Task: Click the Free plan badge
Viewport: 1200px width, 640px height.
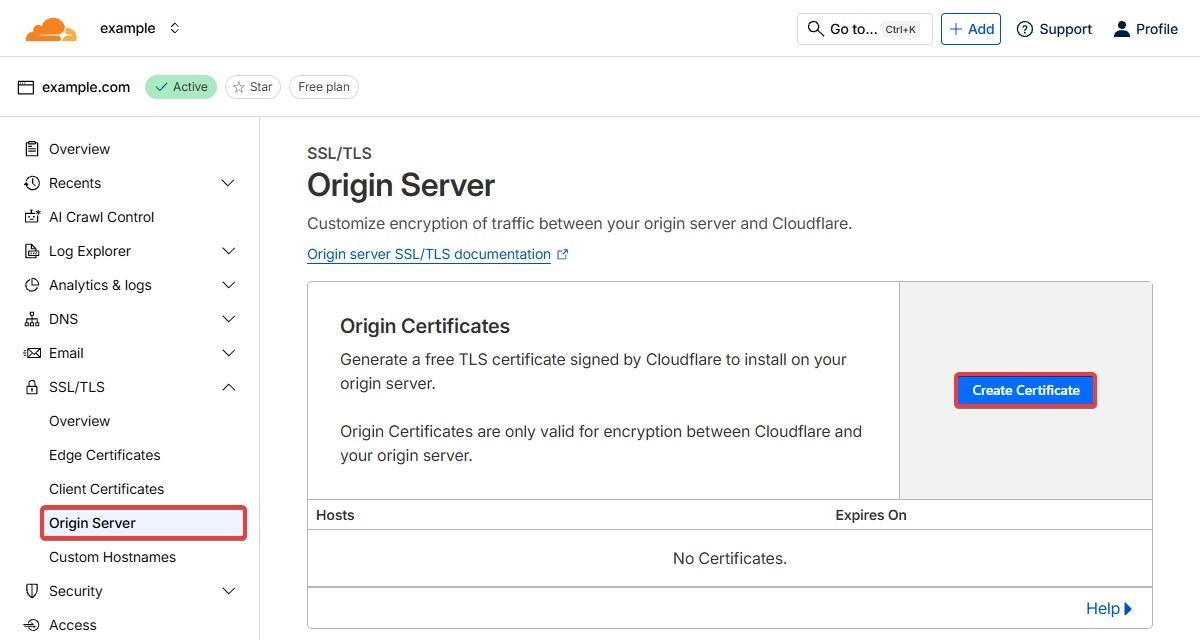Action: (324, 87)
